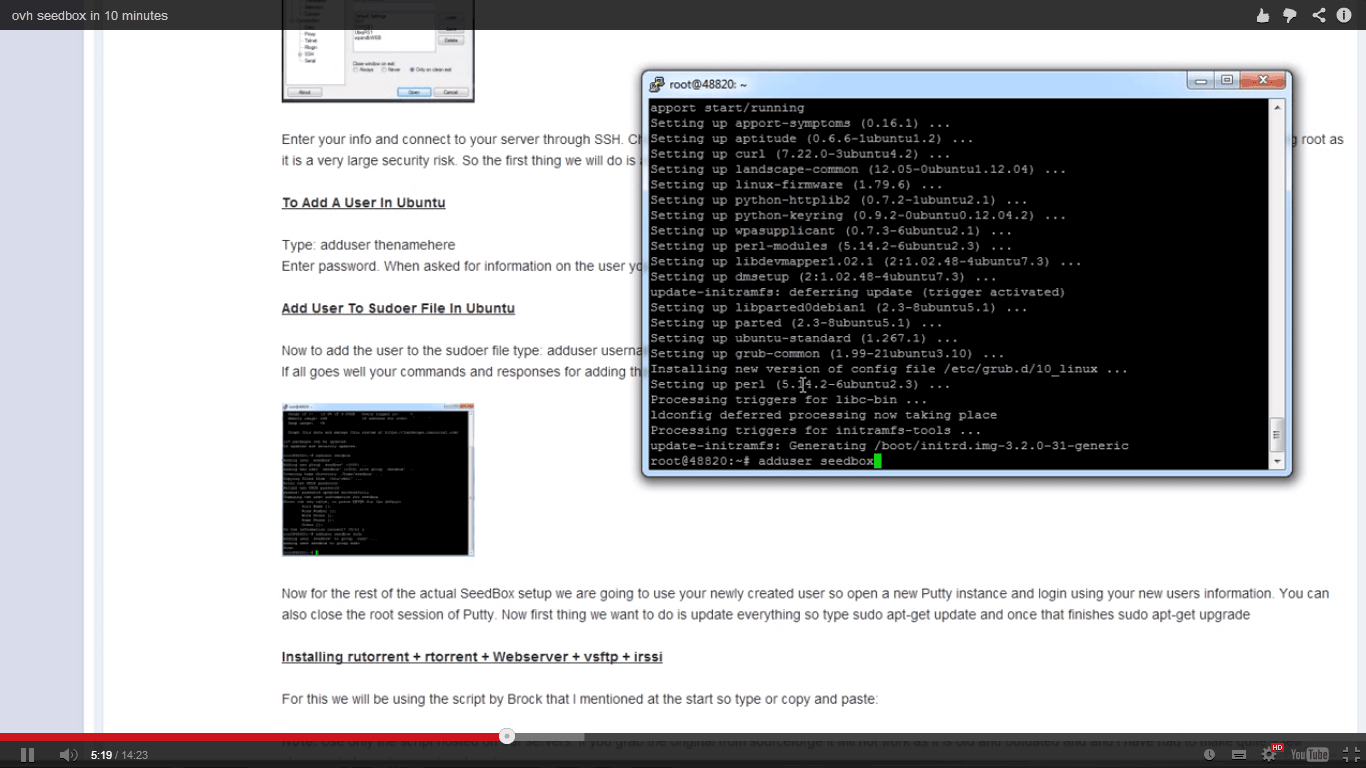This screenshot has height=768, width=1366.
Task: Minimize the PuTTY terminal window
Action: (x=1201, y=81)
